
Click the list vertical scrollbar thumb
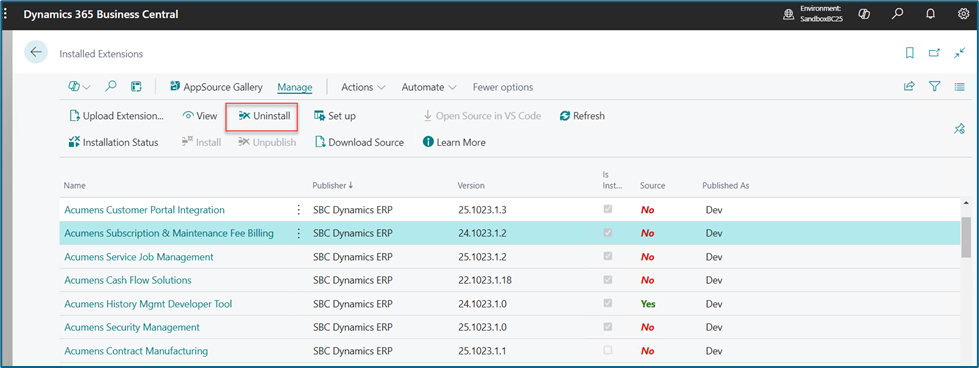click(x=965, y=237)
